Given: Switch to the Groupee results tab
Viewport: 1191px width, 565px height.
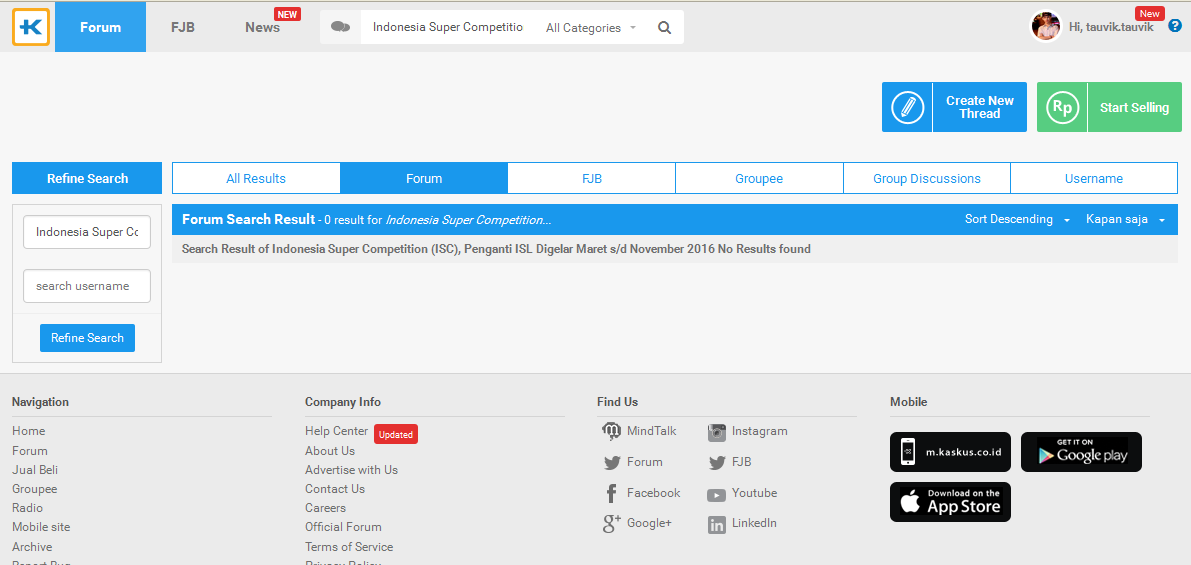Looking at the screenshot, I should tap(759, 178).
